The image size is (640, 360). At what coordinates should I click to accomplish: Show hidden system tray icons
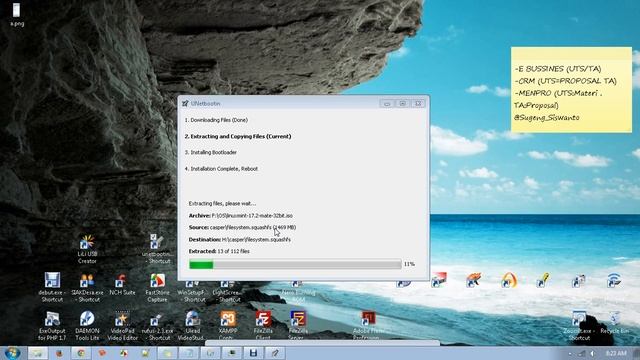pos(570,353)
